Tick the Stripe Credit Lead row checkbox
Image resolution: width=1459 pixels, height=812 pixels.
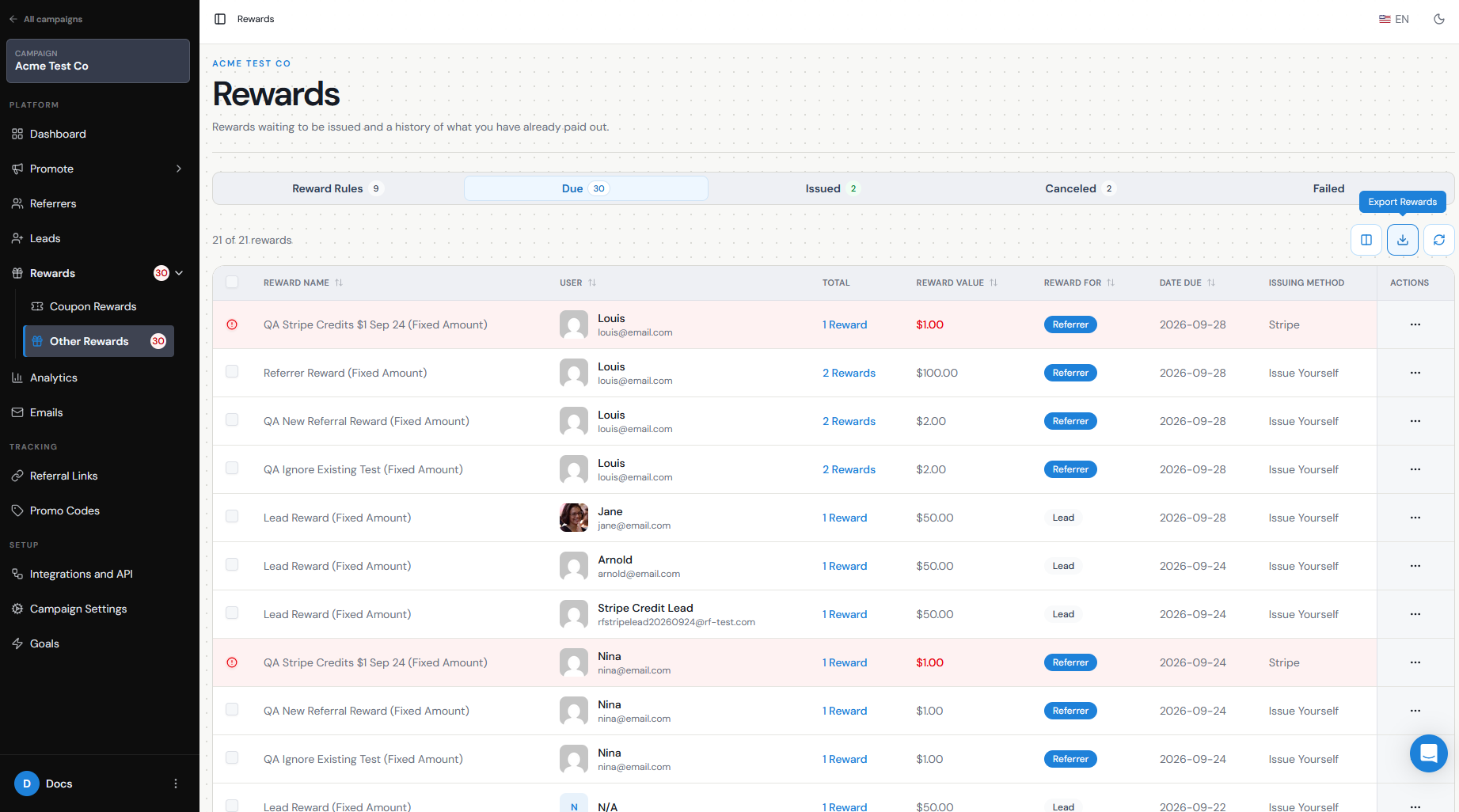(232, 613)
